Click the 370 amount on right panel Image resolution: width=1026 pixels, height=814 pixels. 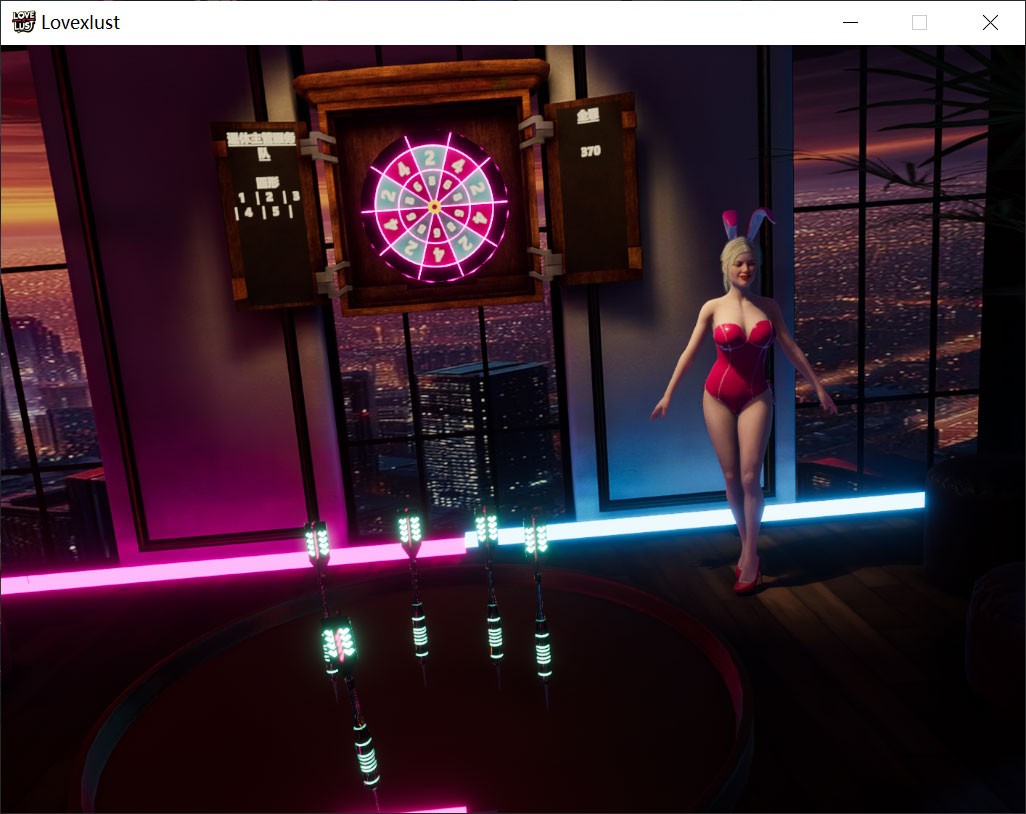pyautogui.click(x=590, y=152)
